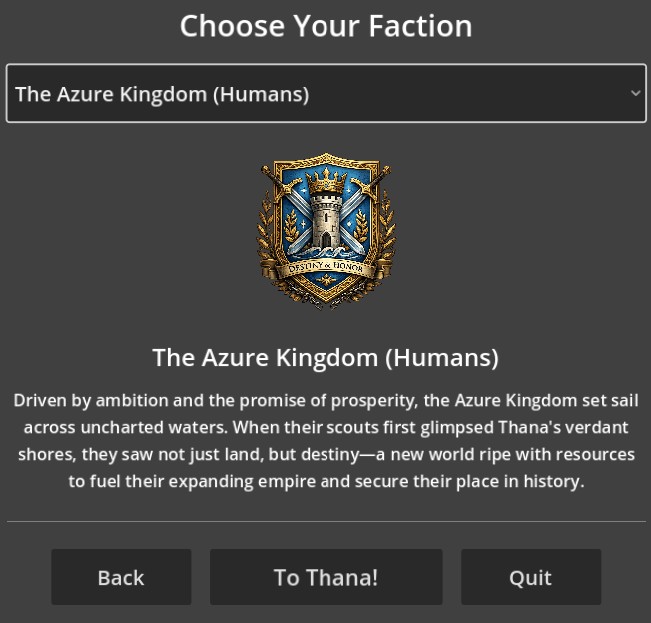This screenshot has height=623, width=651.
Task: Click the faction description paragraph
Action: click(326, 440)
